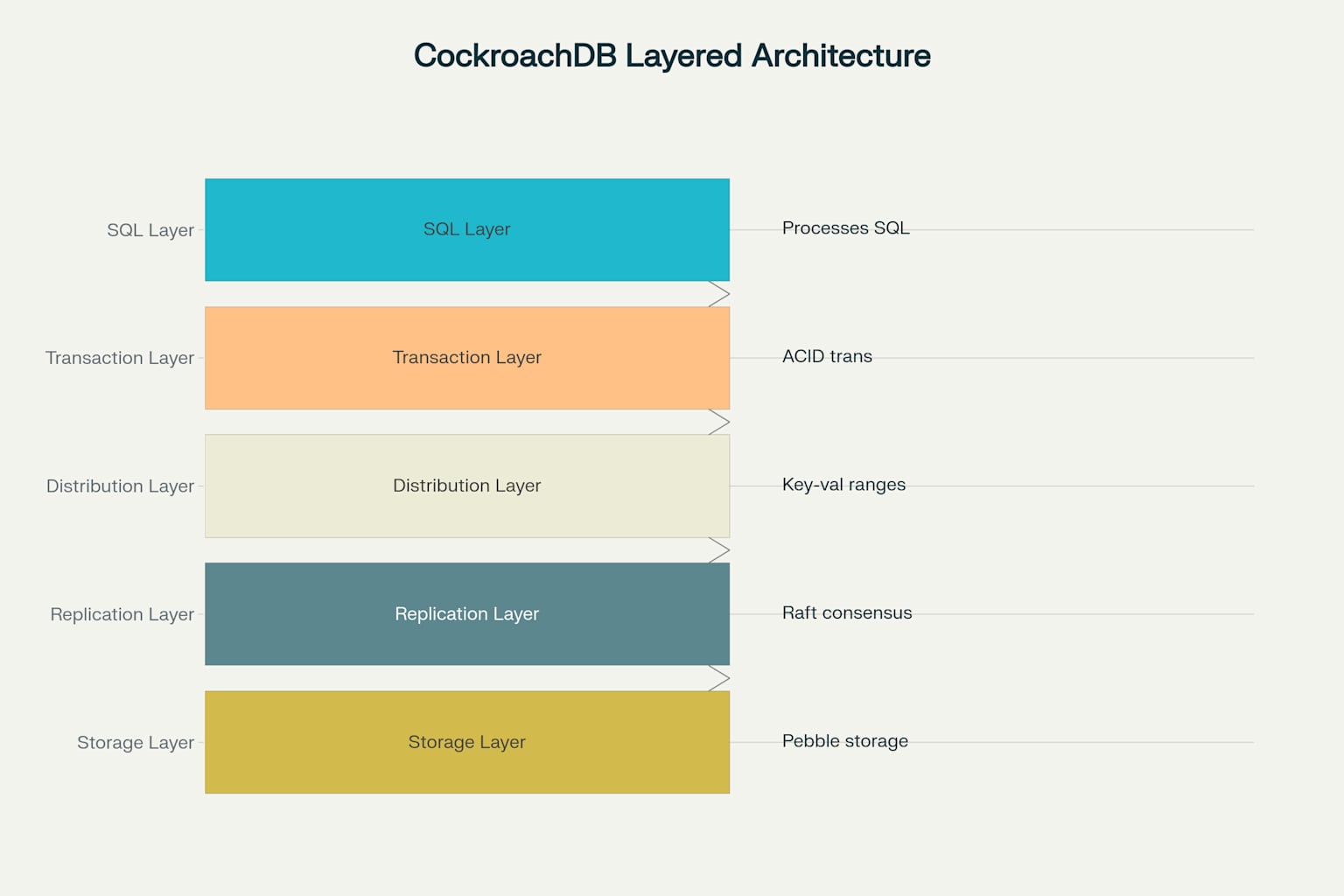Click the left axis label SQL Layer

pyautogui.click(x=150, y=230)
